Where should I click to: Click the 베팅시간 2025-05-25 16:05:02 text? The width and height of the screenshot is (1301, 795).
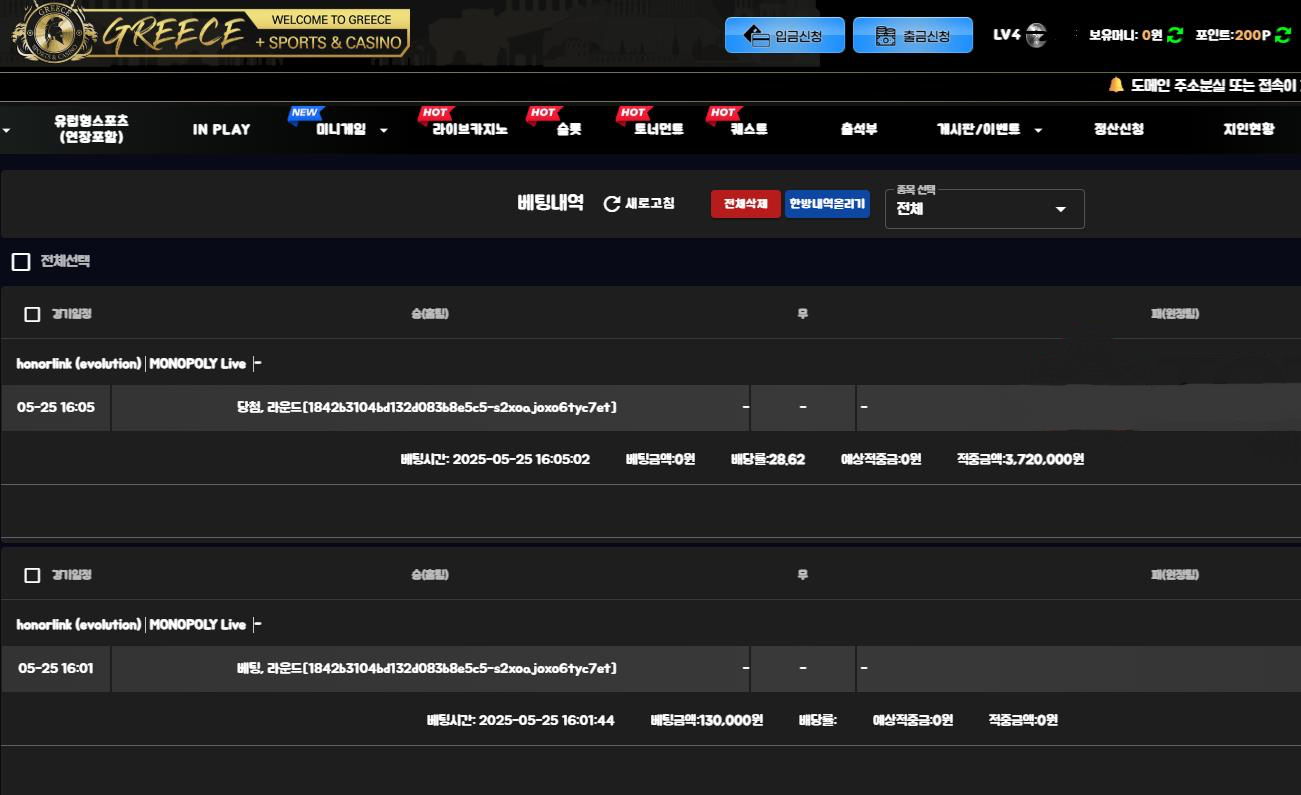click(x=495, y=460)
